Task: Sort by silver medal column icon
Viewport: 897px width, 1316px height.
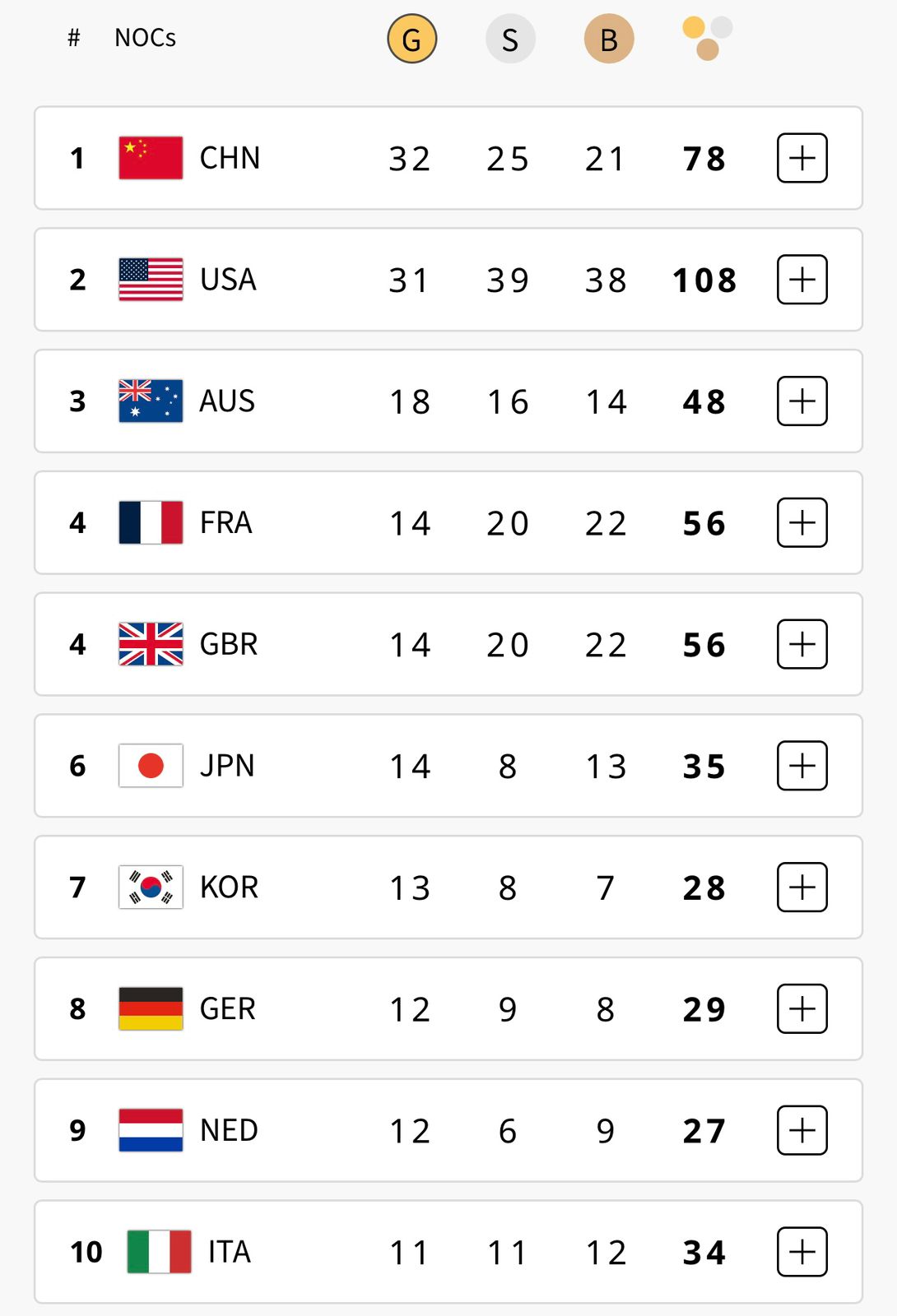Action: pyautogui.click(x=510, y=39)
